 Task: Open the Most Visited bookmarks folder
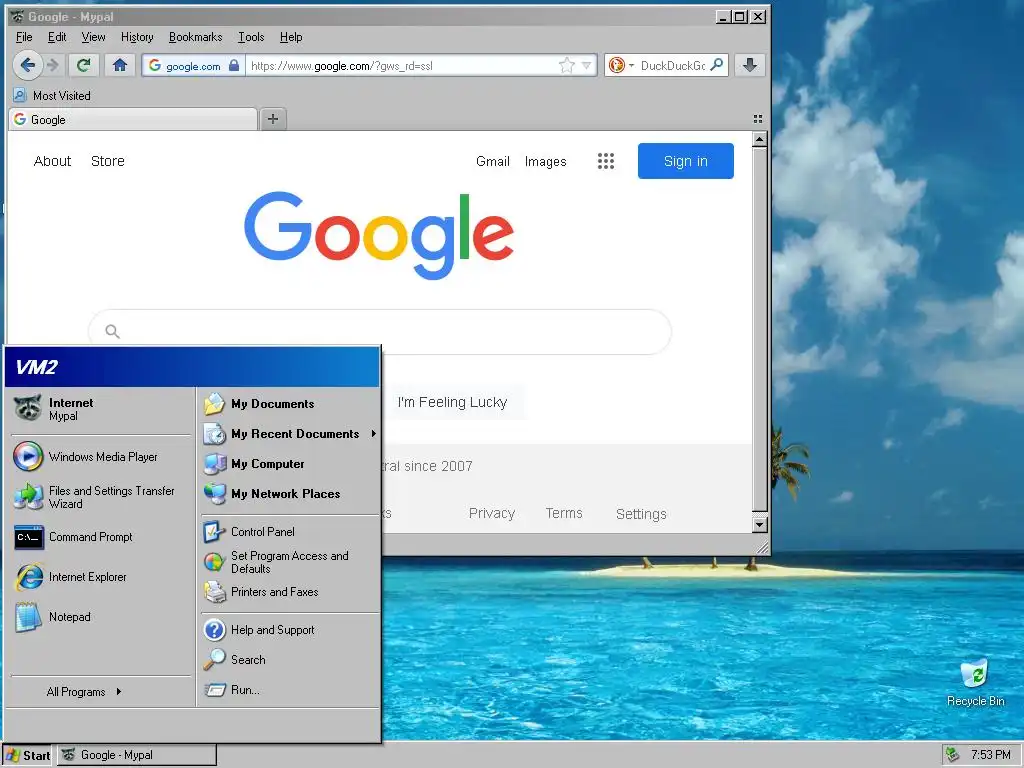coord(52,95)
